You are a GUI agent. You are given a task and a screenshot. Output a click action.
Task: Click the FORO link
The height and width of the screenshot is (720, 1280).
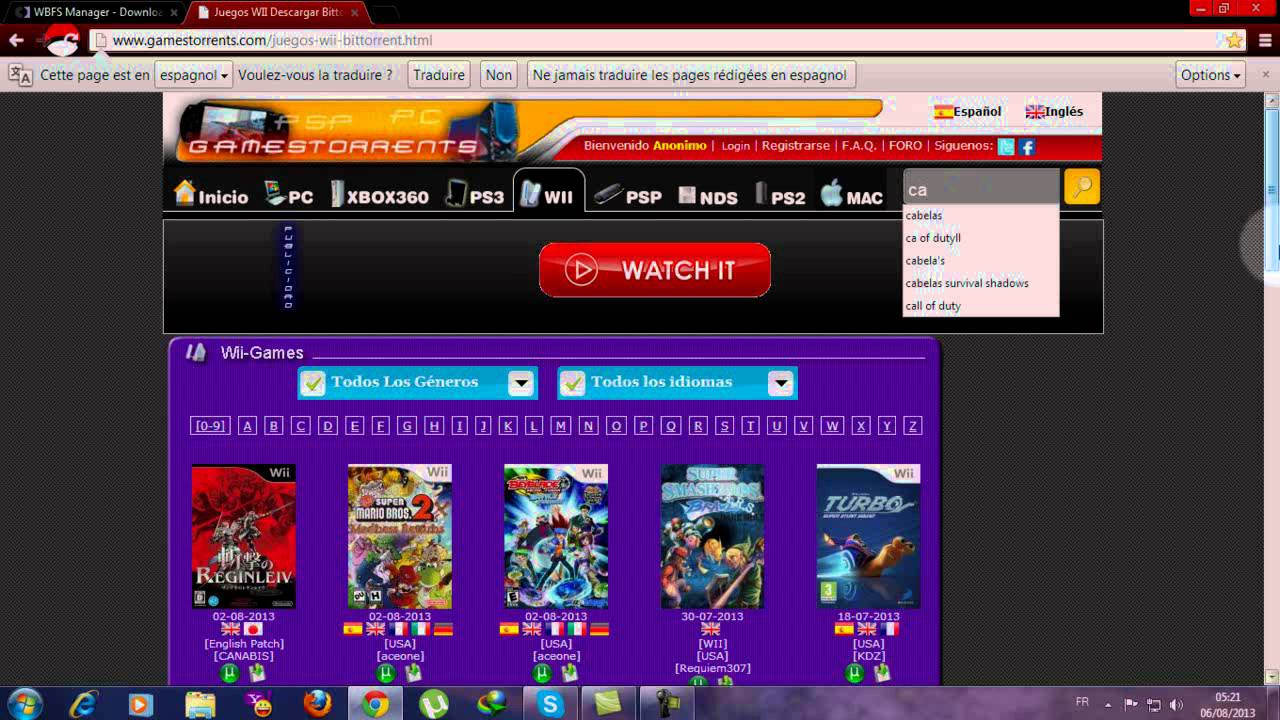coord(905,146)
